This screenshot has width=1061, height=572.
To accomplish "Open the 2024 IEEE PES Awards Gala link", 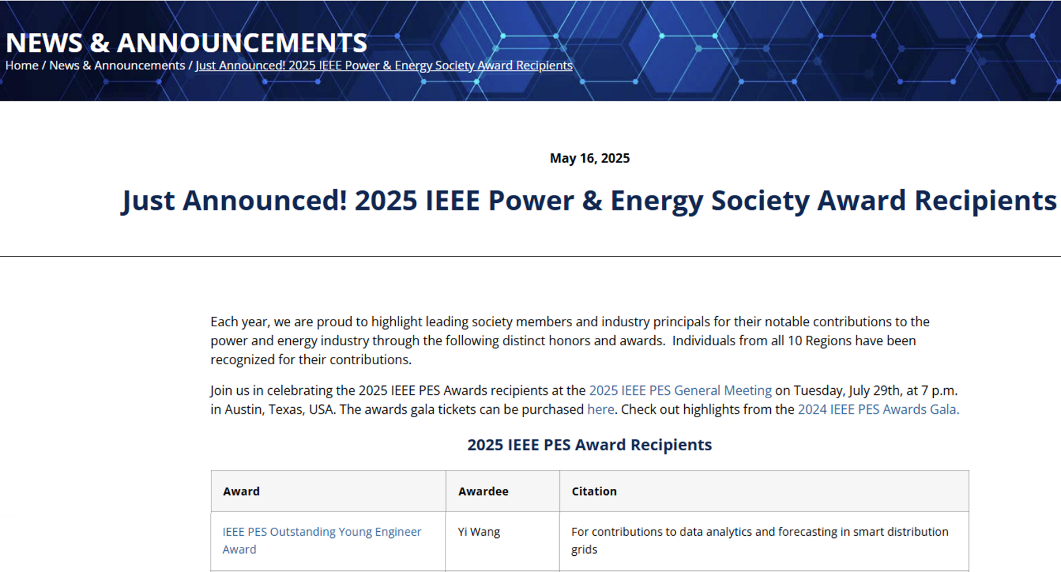I will pos(878,410).
